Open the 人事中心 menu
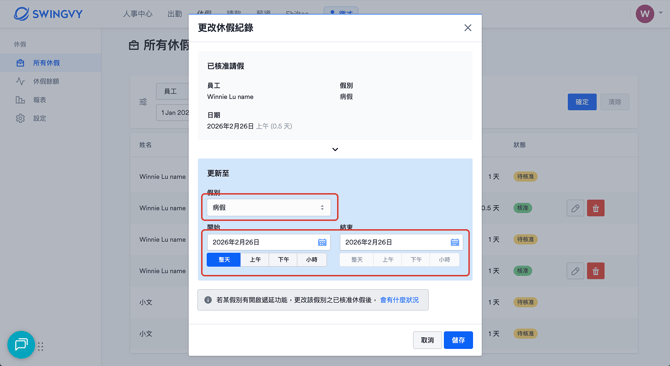Image resolution: width=670 pixels, height=366 pixels. point(138,14)
